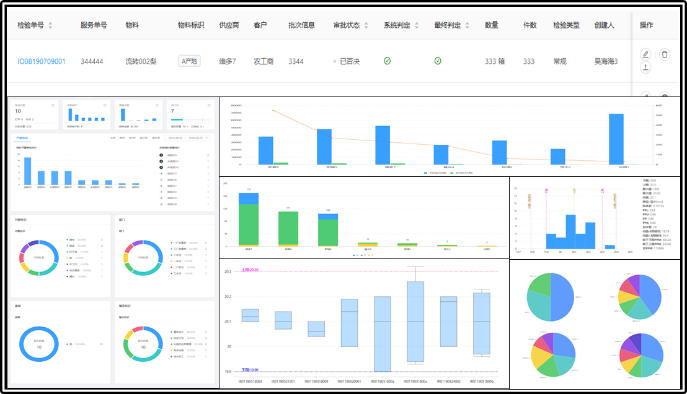Click the 批次信息 column header
The image size is (687, 394).
(x=301, y=25)
